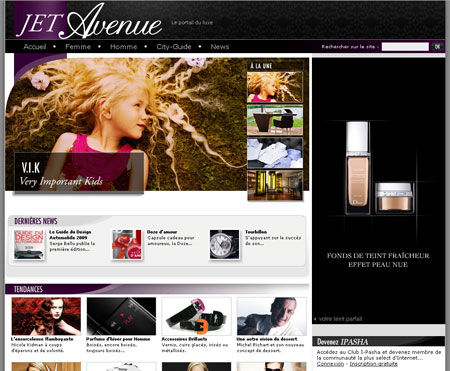This screenshot has height=371, width=450.
Task: Select the blonde girl thumbnail under À la une
Action: click(275, 87)
